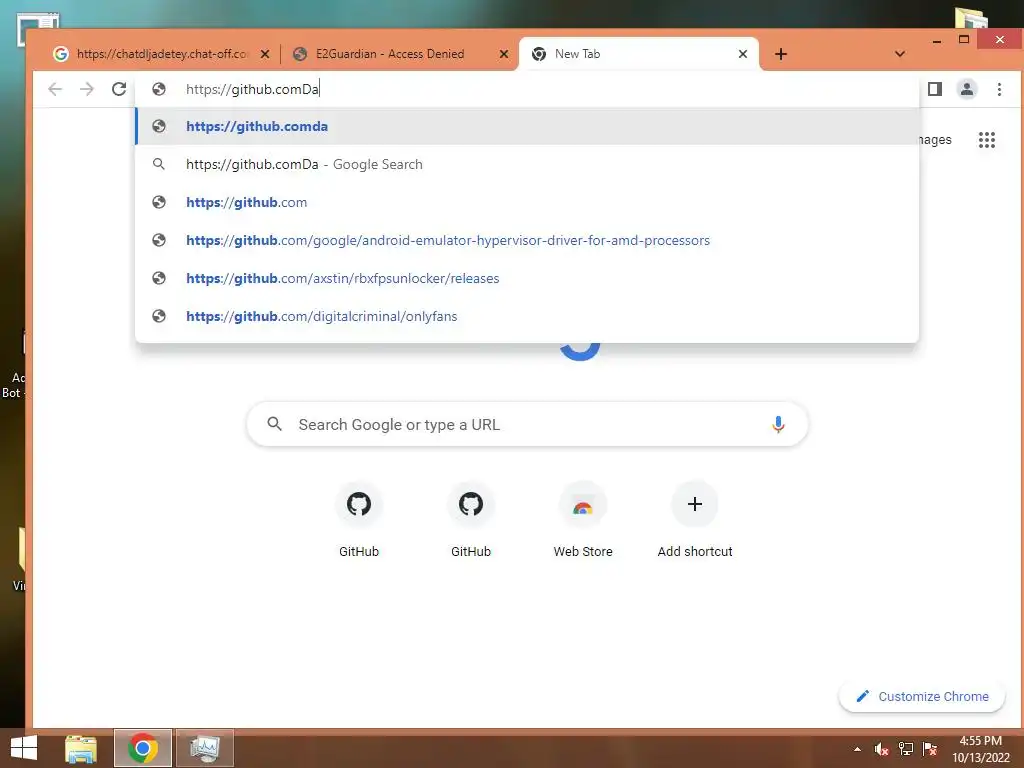This screenshot has height=768, width=1024.
Task: Pick the android-emulator-hypervisor-driver suggestion
Action: pyautogui.click(x=527, y=240)
